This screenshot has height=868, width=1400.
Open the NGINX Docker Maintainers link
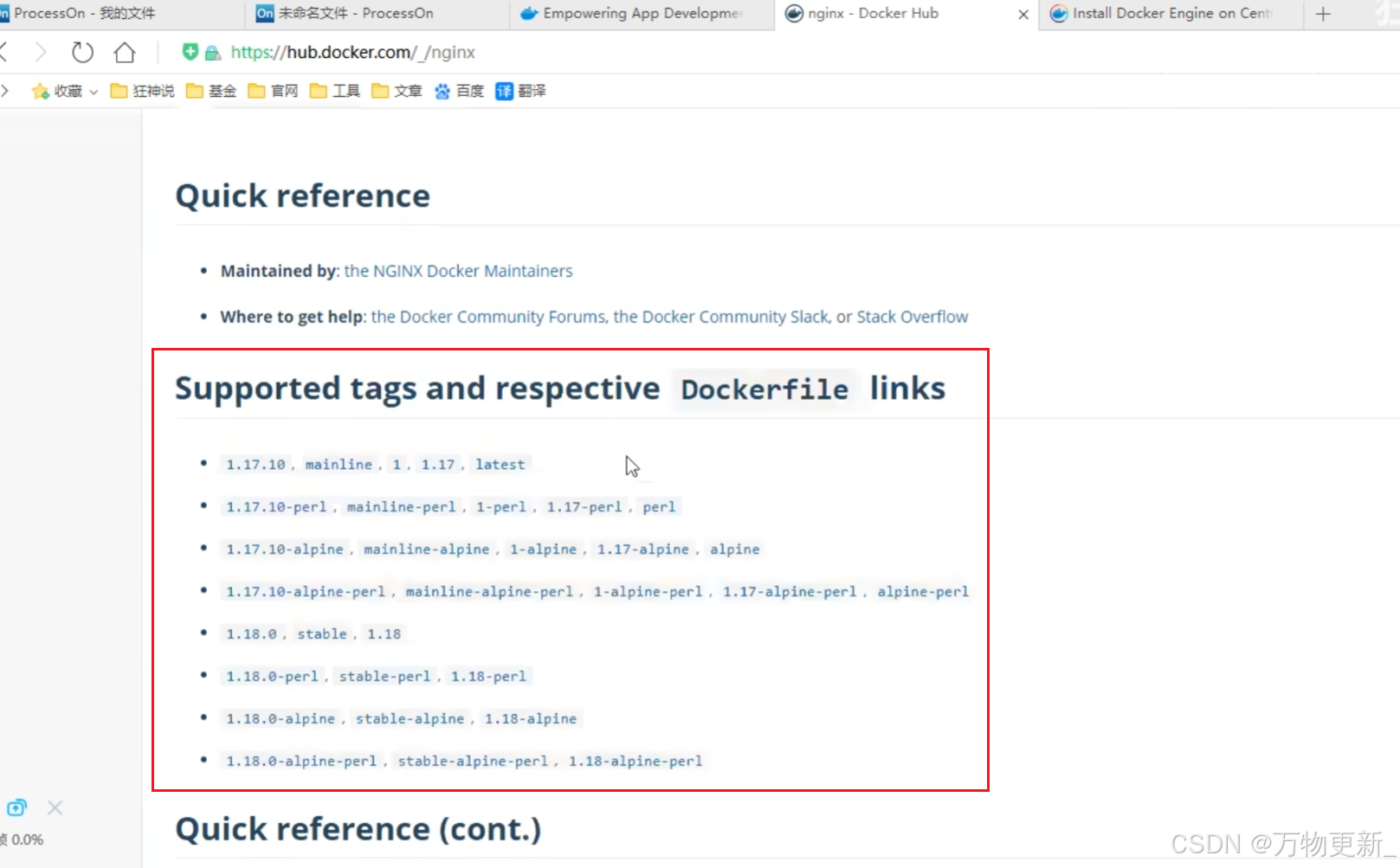pos(458,271)
